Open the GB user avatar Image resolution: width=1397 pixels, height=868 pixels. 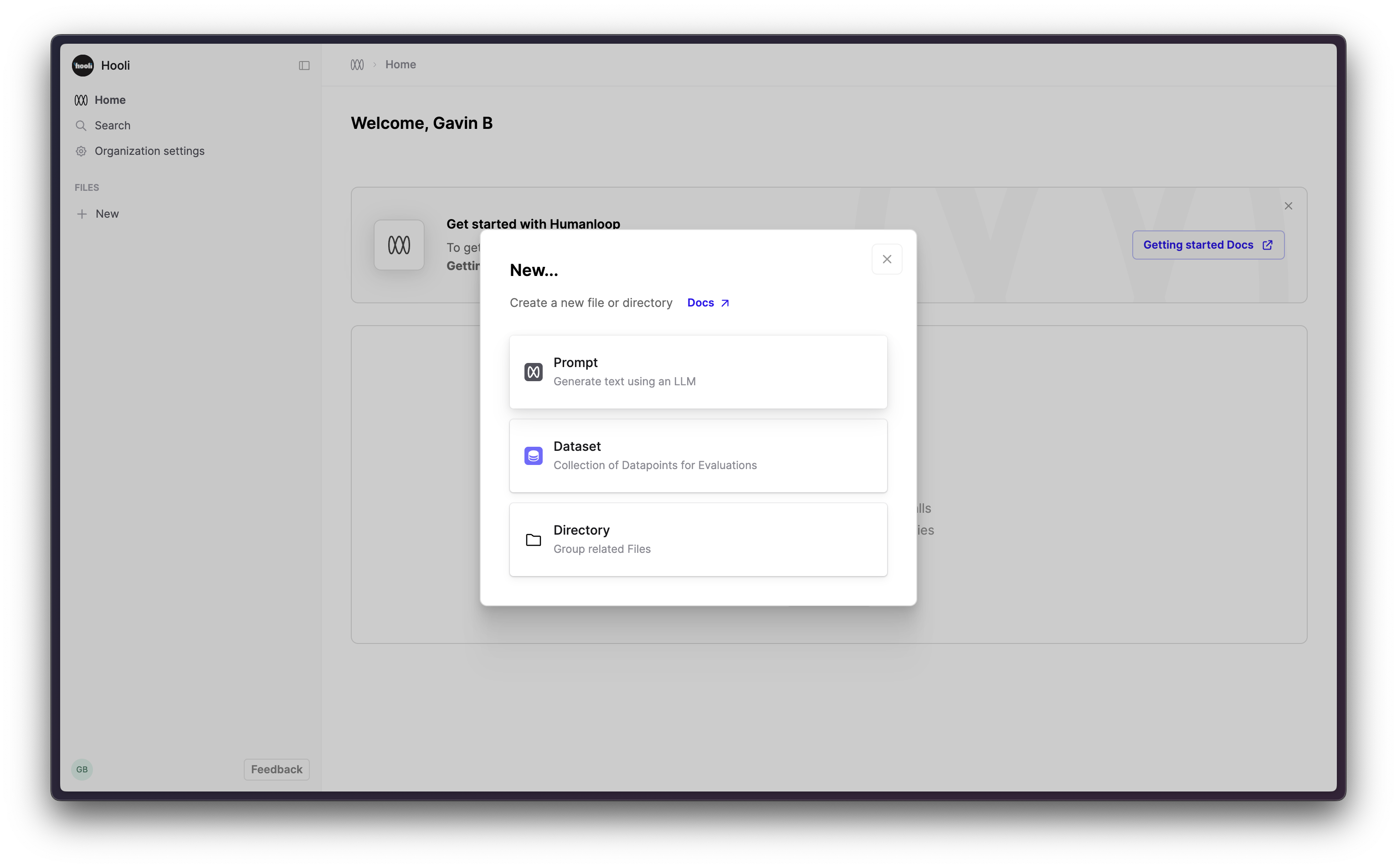tap(82, 769)
